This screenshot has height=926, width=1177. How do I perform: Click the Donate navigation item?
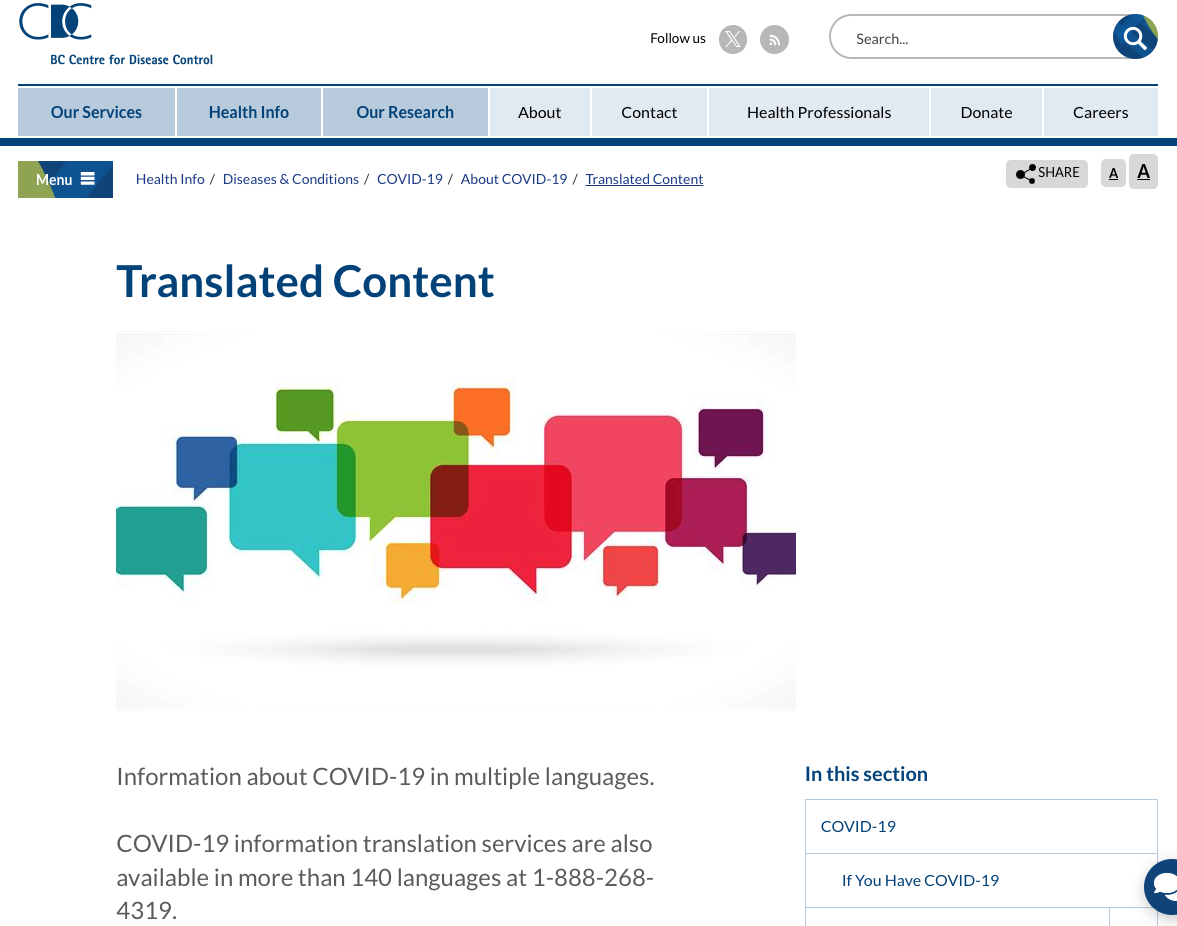pos(986,112)
